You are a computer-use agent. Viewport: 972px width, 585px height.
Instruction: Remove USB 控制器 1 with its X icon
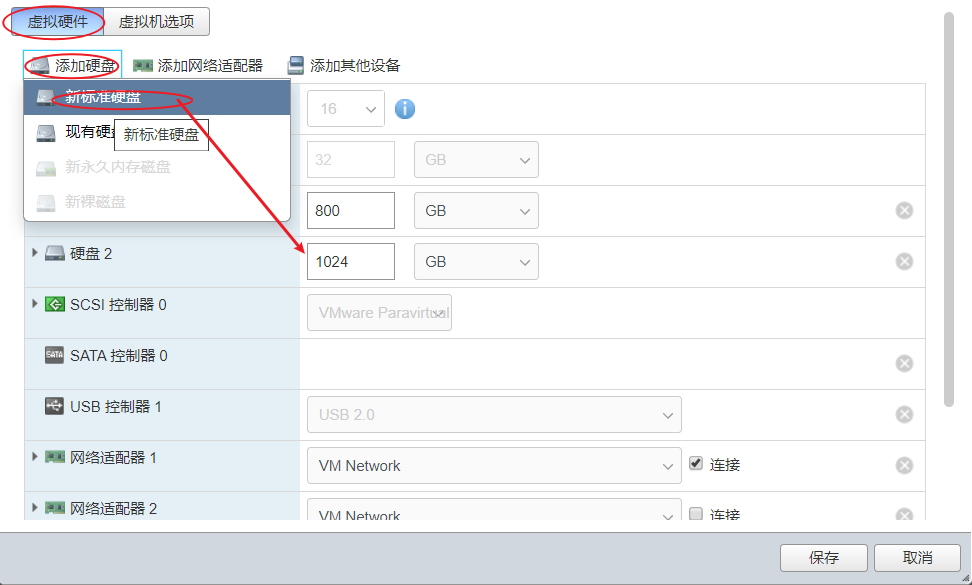pos(904,415)
